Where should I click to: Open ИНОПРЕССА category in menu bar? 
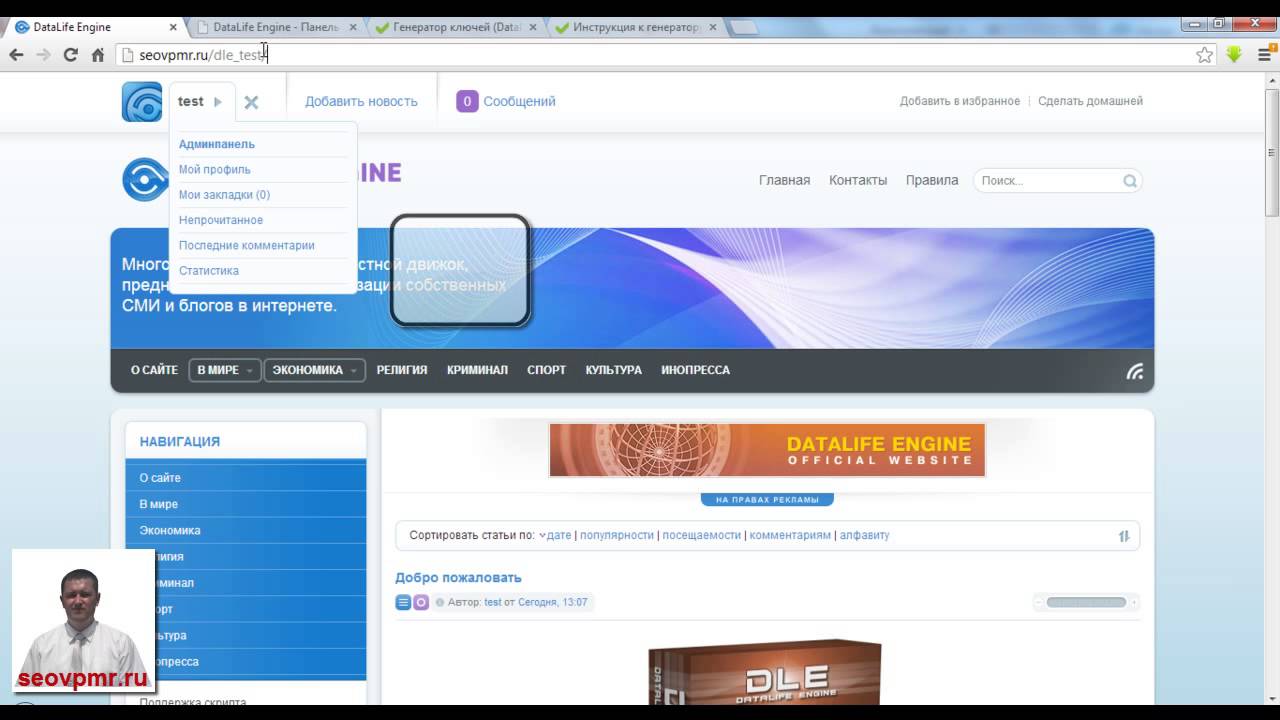695,370
